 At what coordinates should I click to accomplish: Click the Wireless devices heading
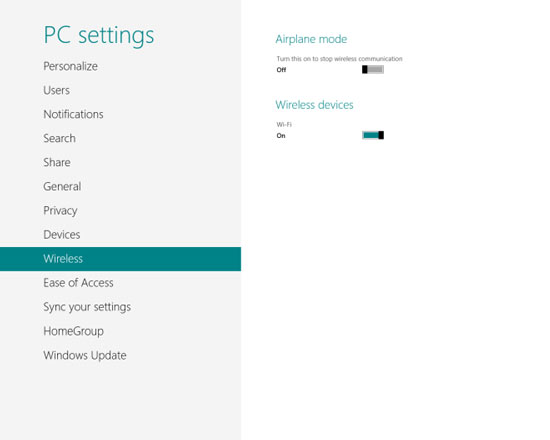(x=314, y=105)
